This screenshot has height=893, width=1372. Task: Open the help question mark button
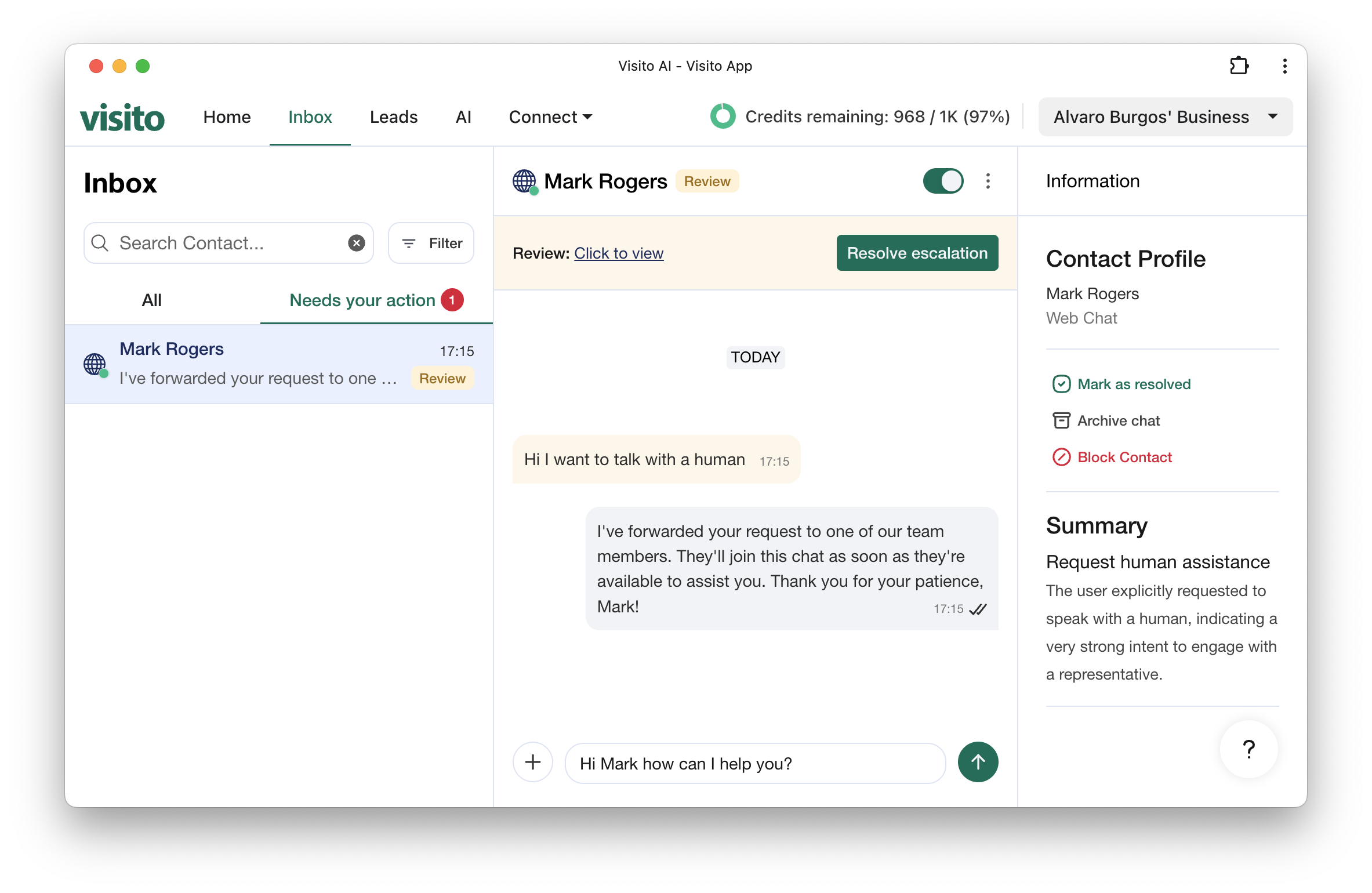coord(1248,749)
